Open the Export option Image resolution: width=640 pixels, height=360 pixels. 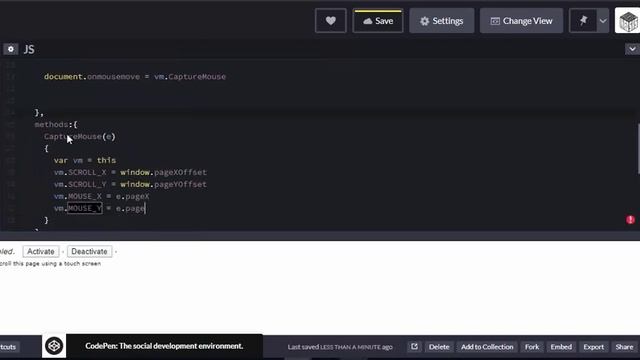point(593,347)
